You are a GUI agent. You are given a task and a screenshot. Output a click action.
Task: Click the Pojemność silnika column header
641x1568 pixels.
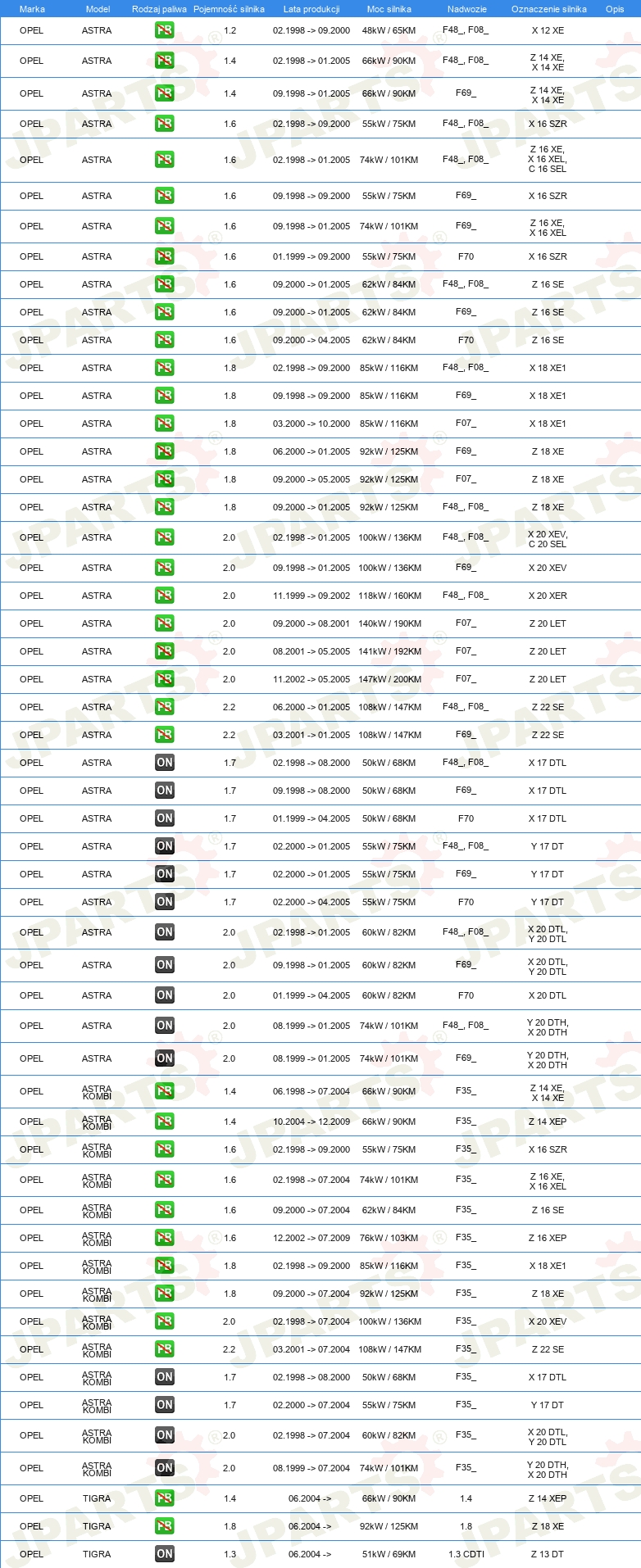coord(230,9)
